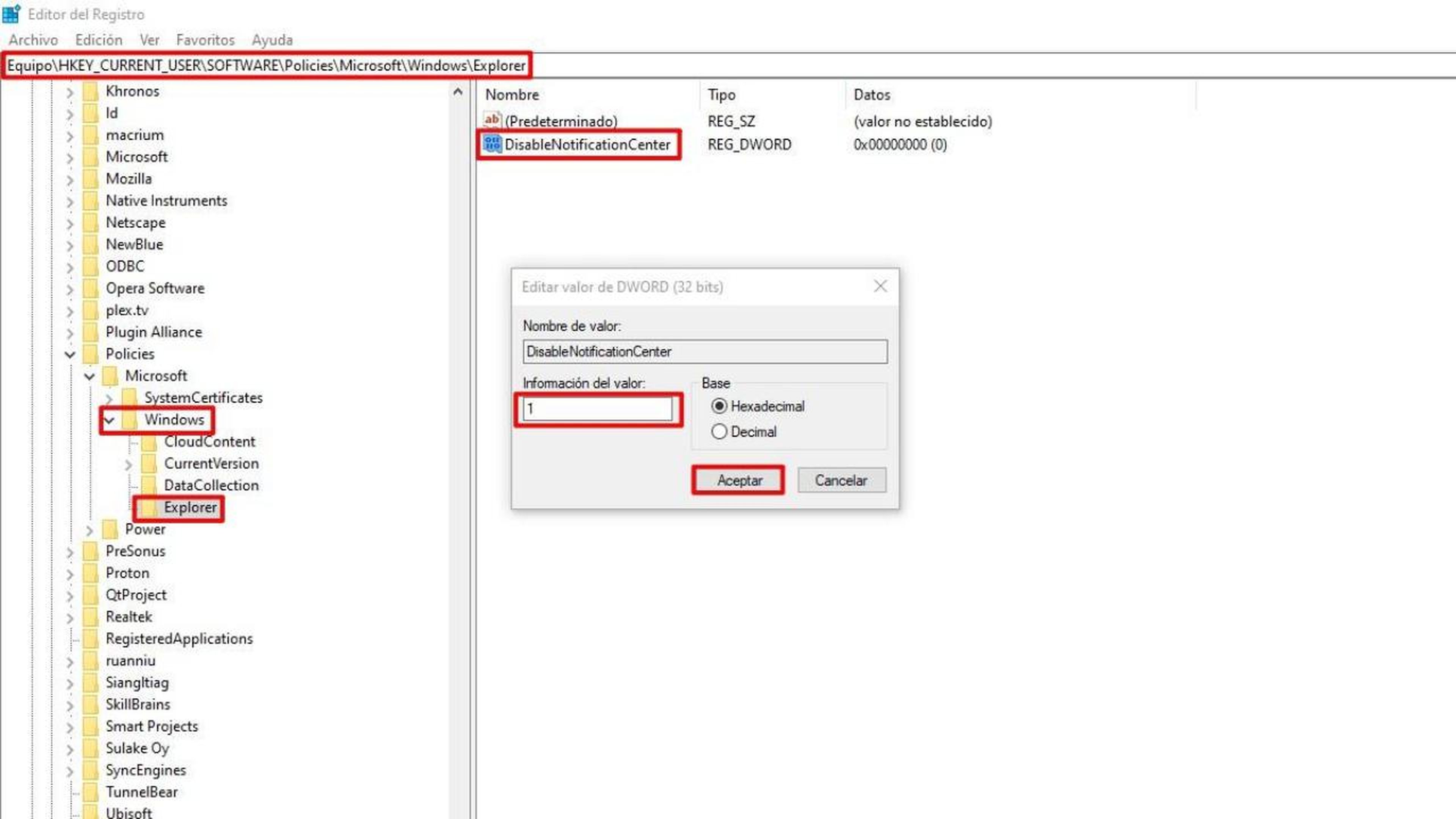Click the Power folder icon
Screen dimensions: 1456x819
point(110,530)
